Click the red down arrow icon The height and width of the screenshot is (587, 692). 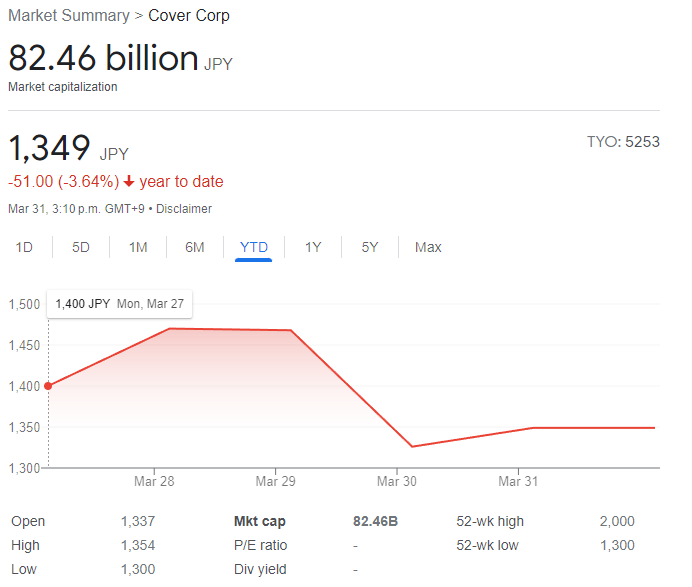click(129, 182)
